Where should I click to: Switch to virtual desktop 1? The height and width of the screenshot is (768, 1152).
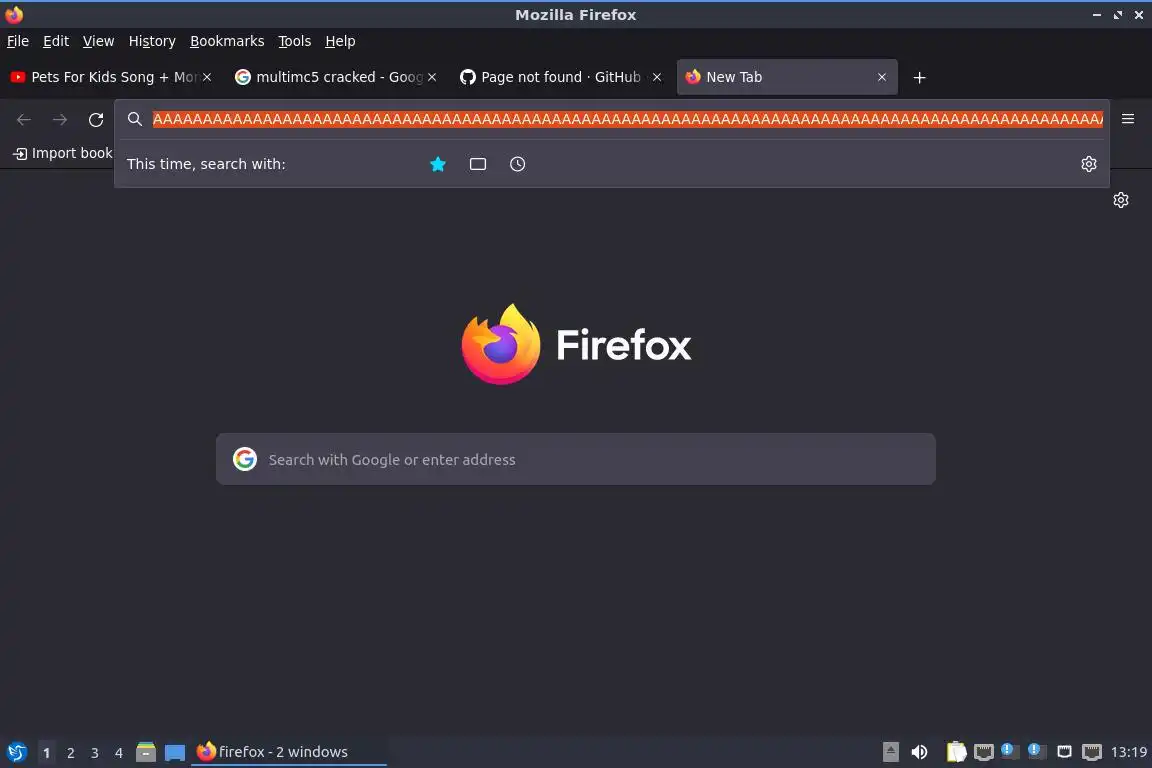46,753
